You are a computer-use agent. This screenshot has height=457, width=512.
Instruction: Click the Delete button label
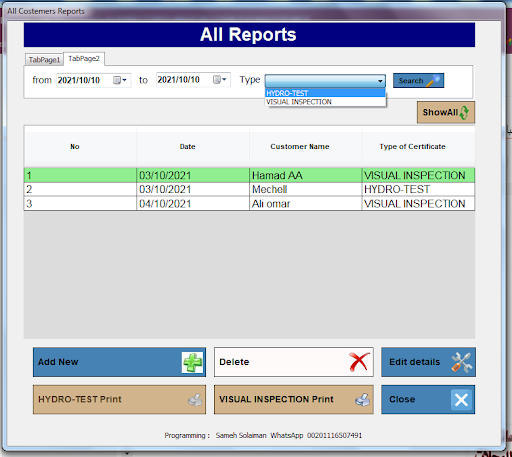[x=234, y=362]
